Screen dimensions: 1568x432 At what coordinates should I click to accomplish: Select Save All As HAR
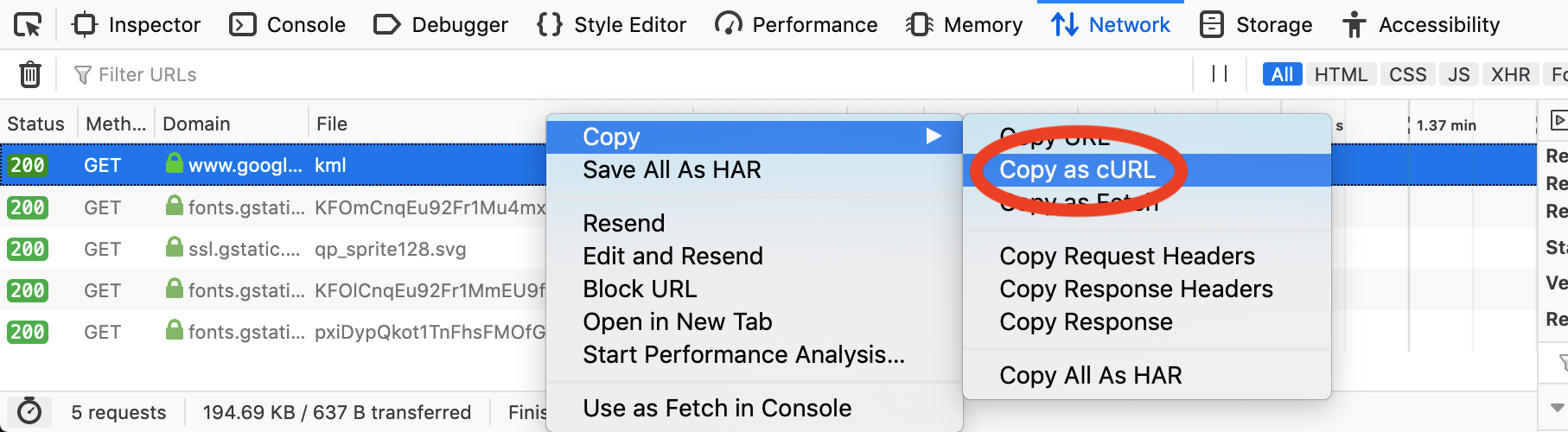(672, 170)
